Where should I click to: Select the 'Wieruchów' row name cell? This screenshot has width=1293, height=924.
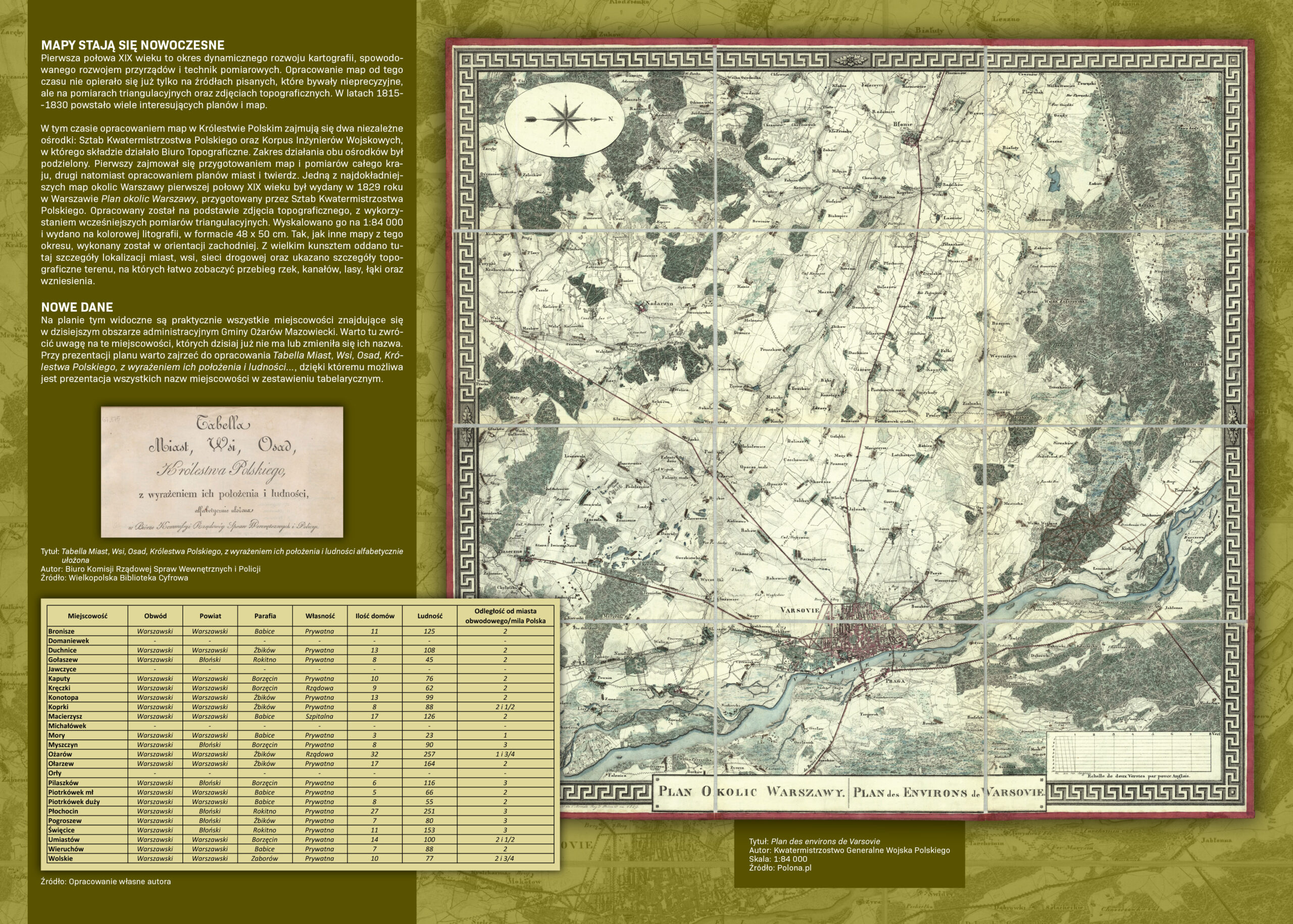point(87,849)
